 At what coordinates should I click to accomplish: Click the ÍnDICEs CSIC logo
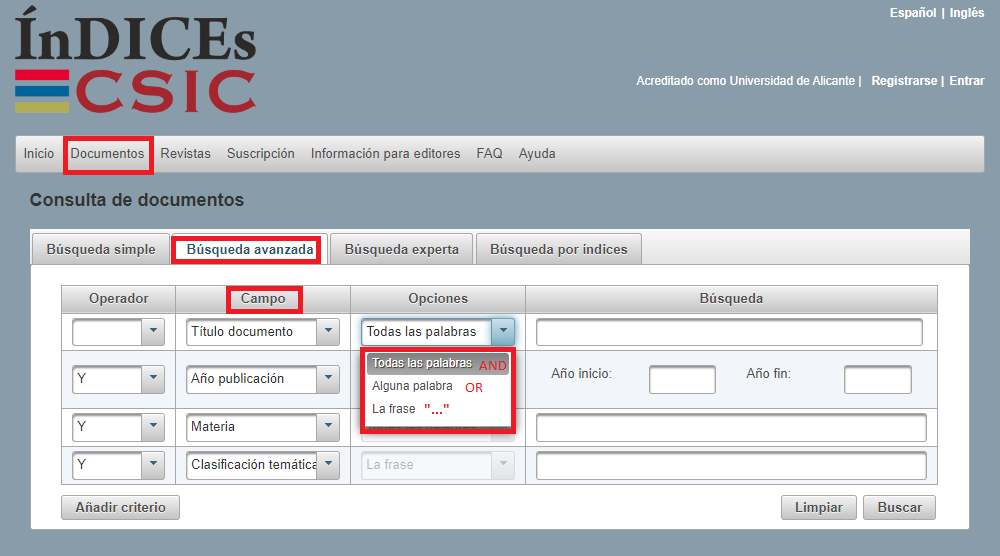point(135,61)
